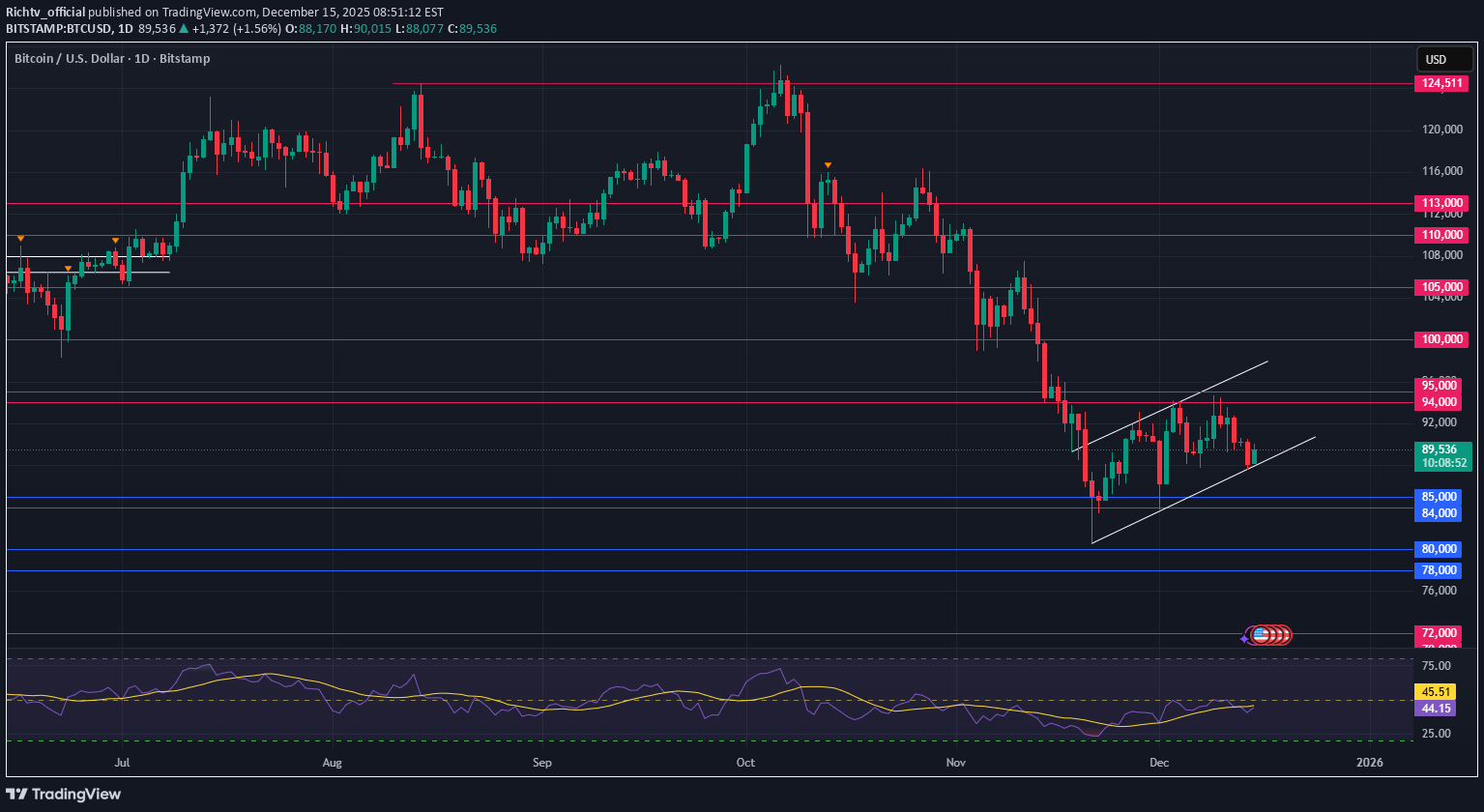1484x812 pixels.
Task: Click the orange triangle marker in mid-October
Action: coord(828,165)
